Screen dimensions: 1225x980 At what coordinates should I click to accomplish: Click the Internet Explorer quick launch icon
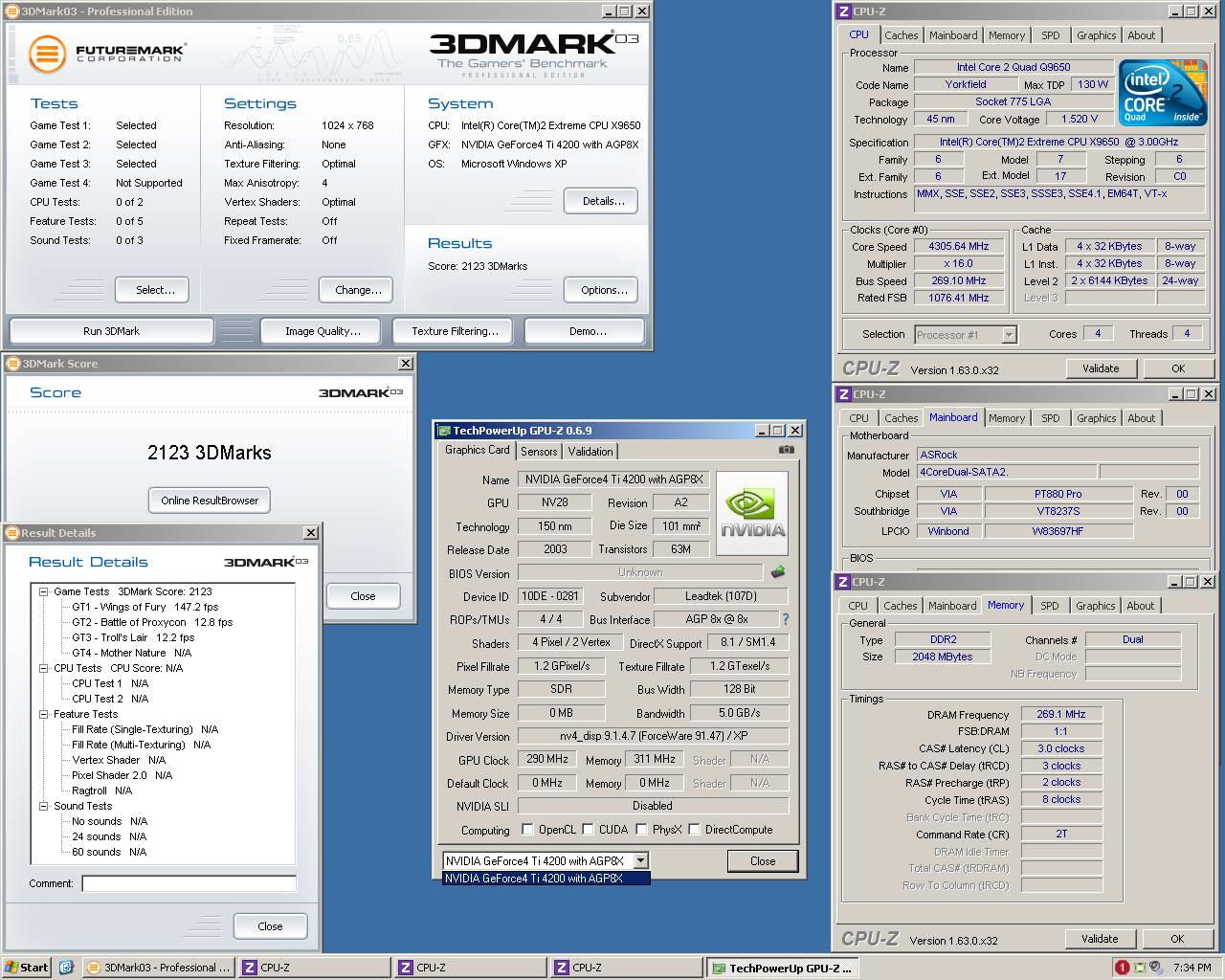coord(66,968)
